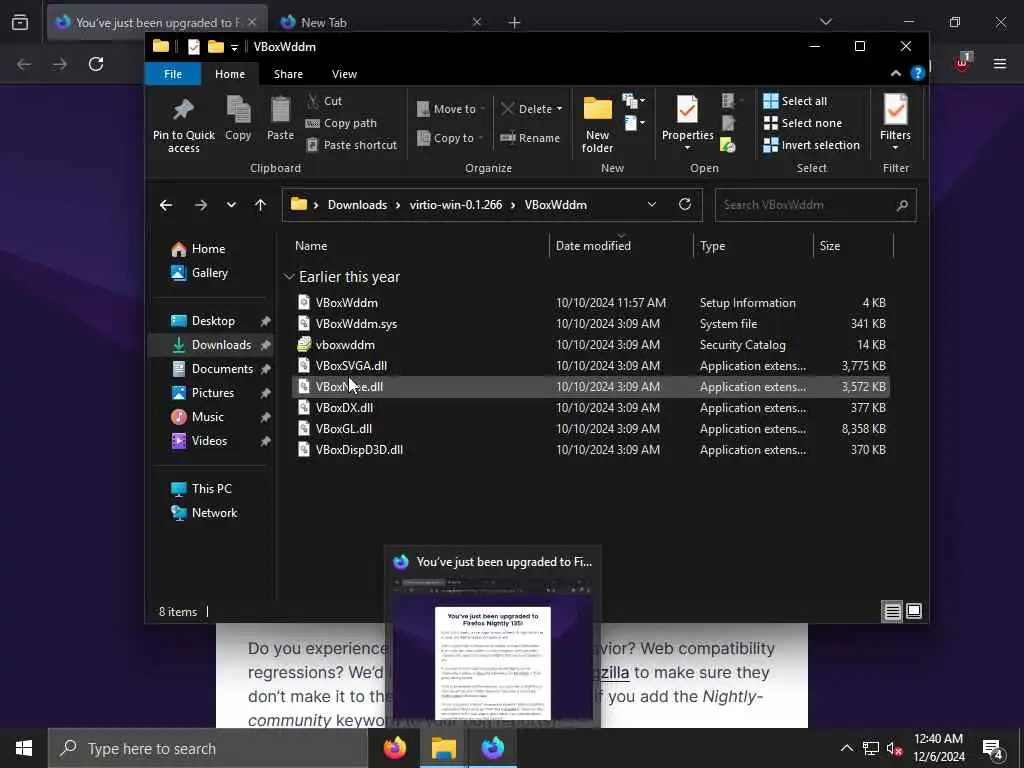Open the notification center icon
Image resolution: width=1024 pixels, height=768 pixels.
993,749
